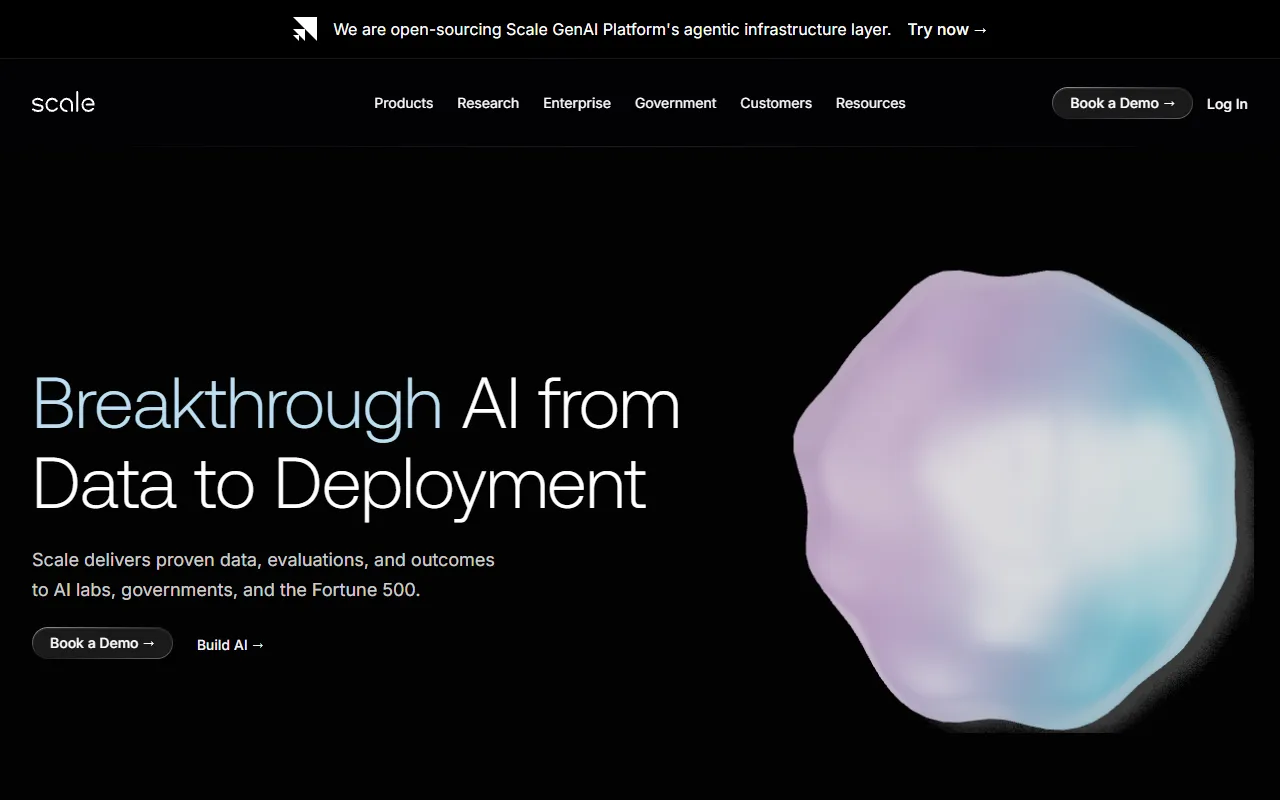The width and height of the screenshot is (1280, 800).
Task: Select Customers in the top navigation
Action: click(776, 103)
